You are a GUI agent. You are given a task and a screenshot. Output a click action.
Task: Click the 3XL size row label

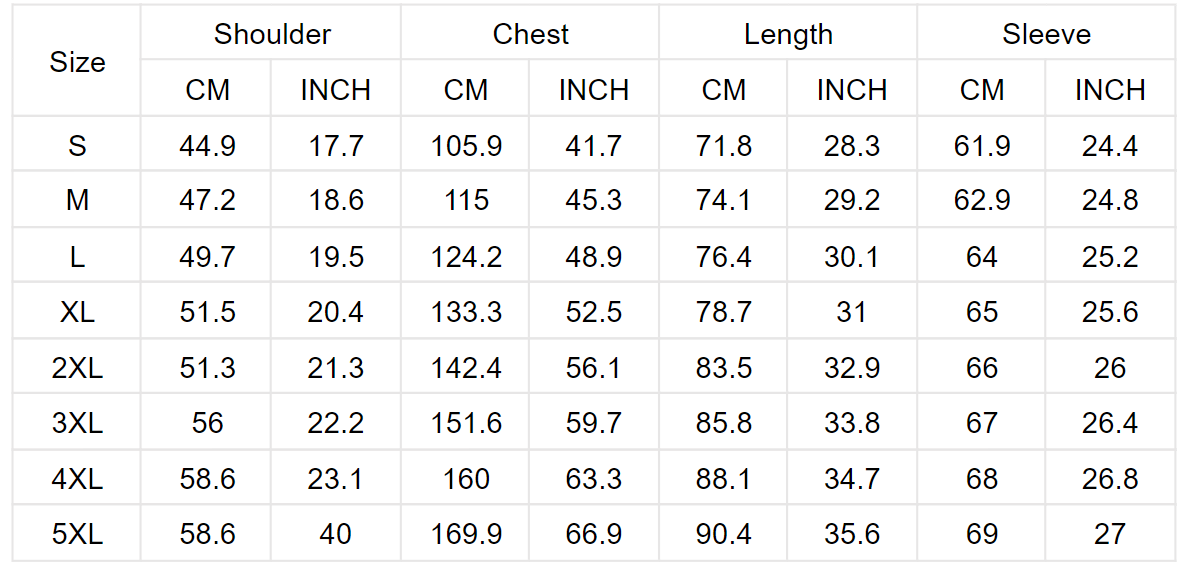(77, 423)
